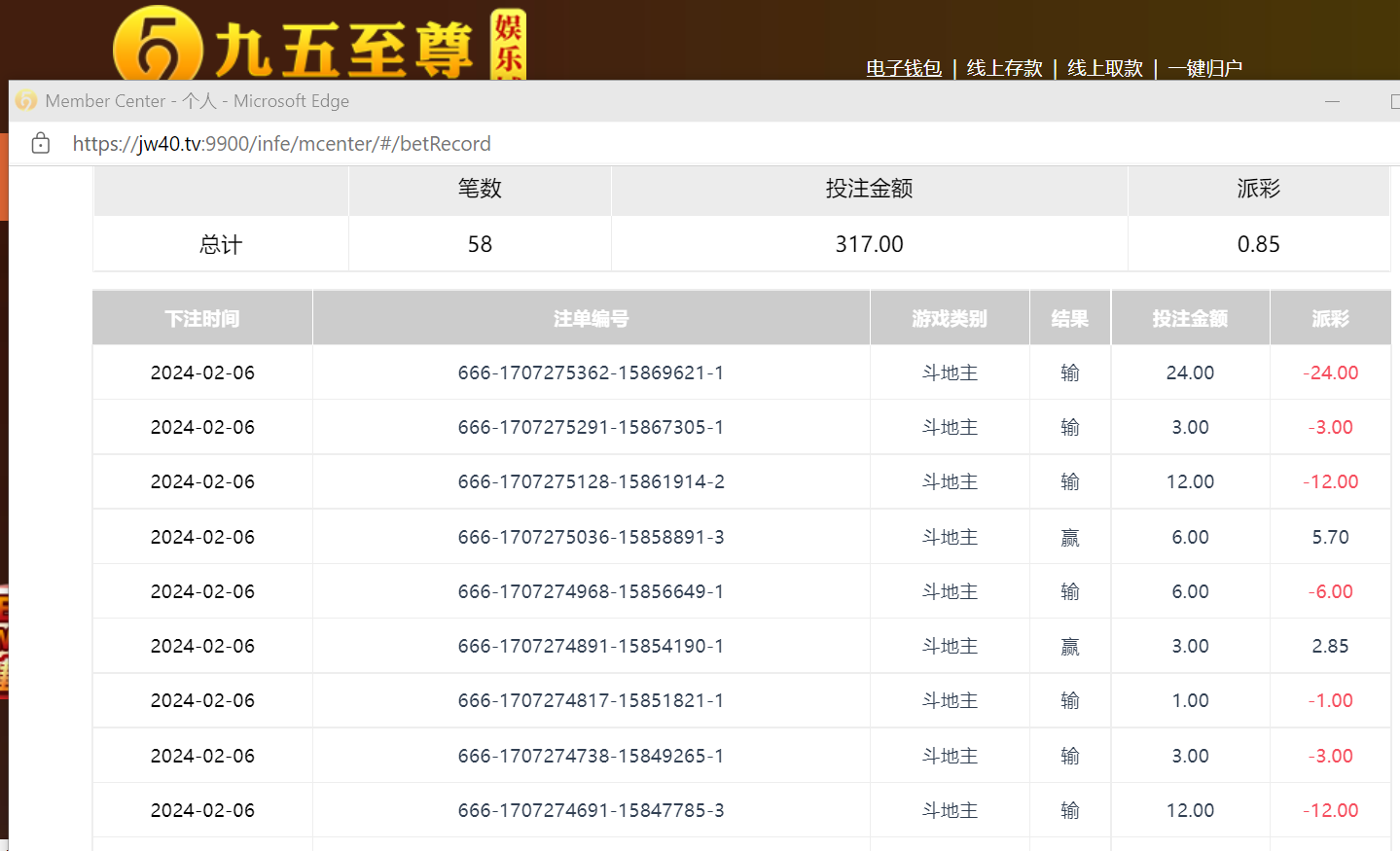Click the 结果 column header
This screenshot has width=1400, height=851.
[x=1069, y=318]
